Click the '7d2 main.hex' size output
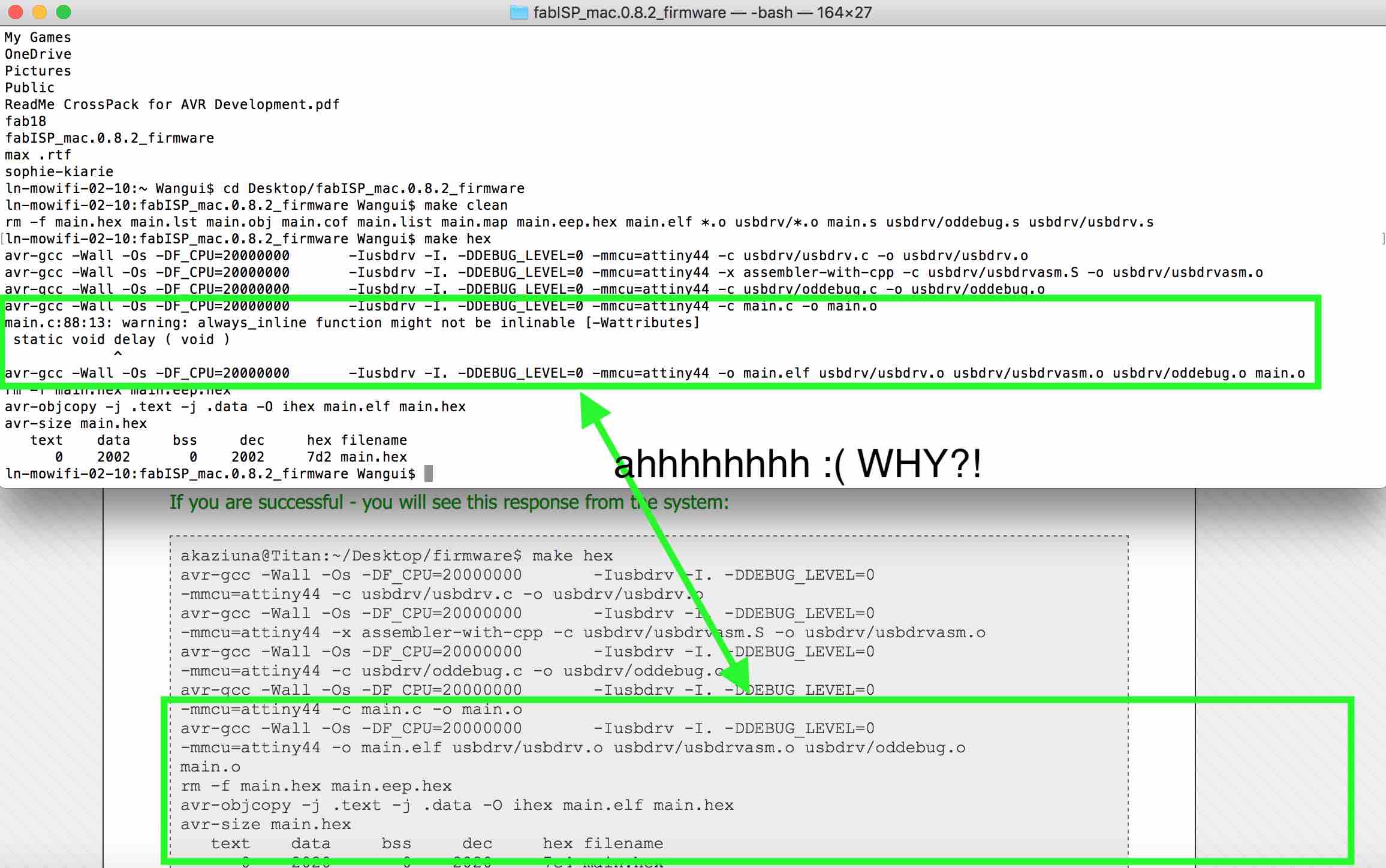Screen dimensions: 1386x868 (357, 457)
